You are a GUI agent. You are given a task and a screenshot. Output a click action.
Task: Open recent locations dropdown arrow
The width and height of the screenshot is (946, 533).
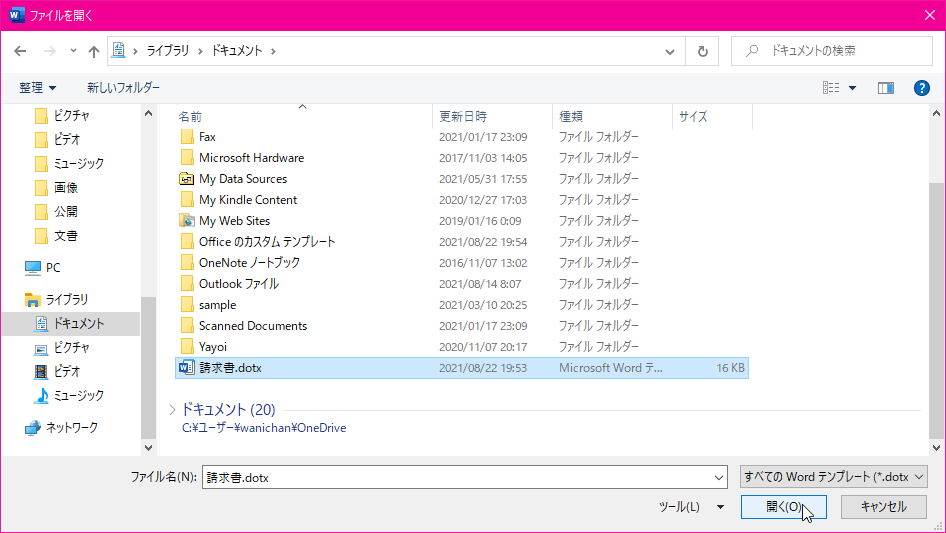[73, 51]
